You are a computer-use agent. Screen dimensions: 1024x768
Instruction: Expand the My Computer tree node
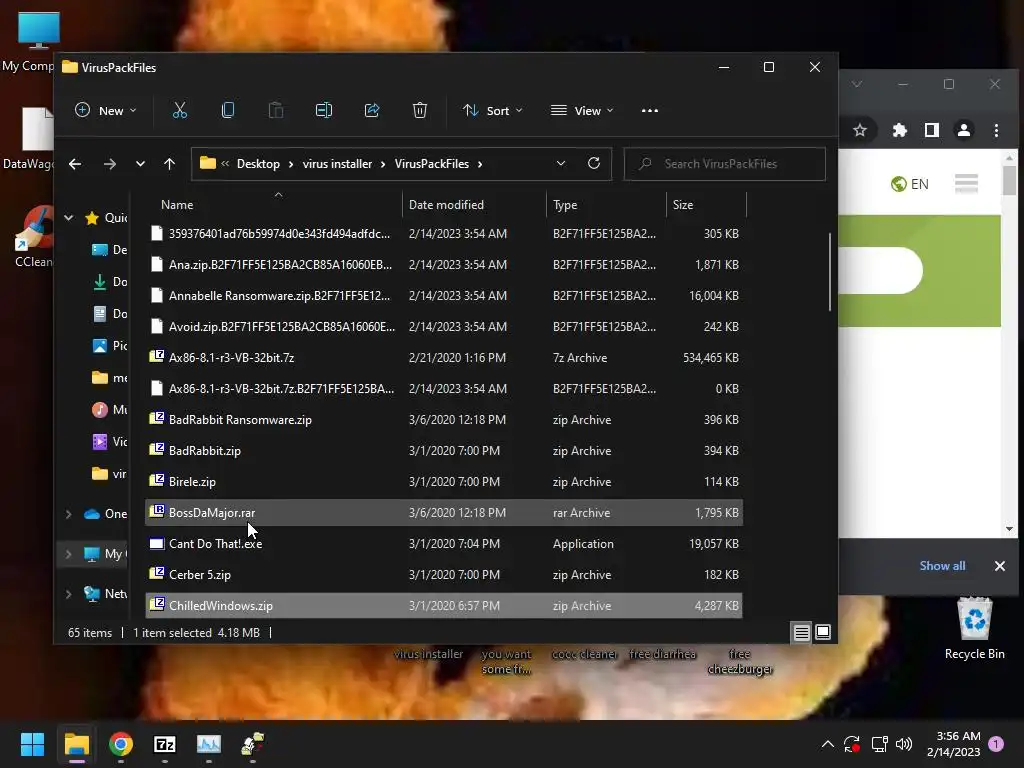pos(69,554)
